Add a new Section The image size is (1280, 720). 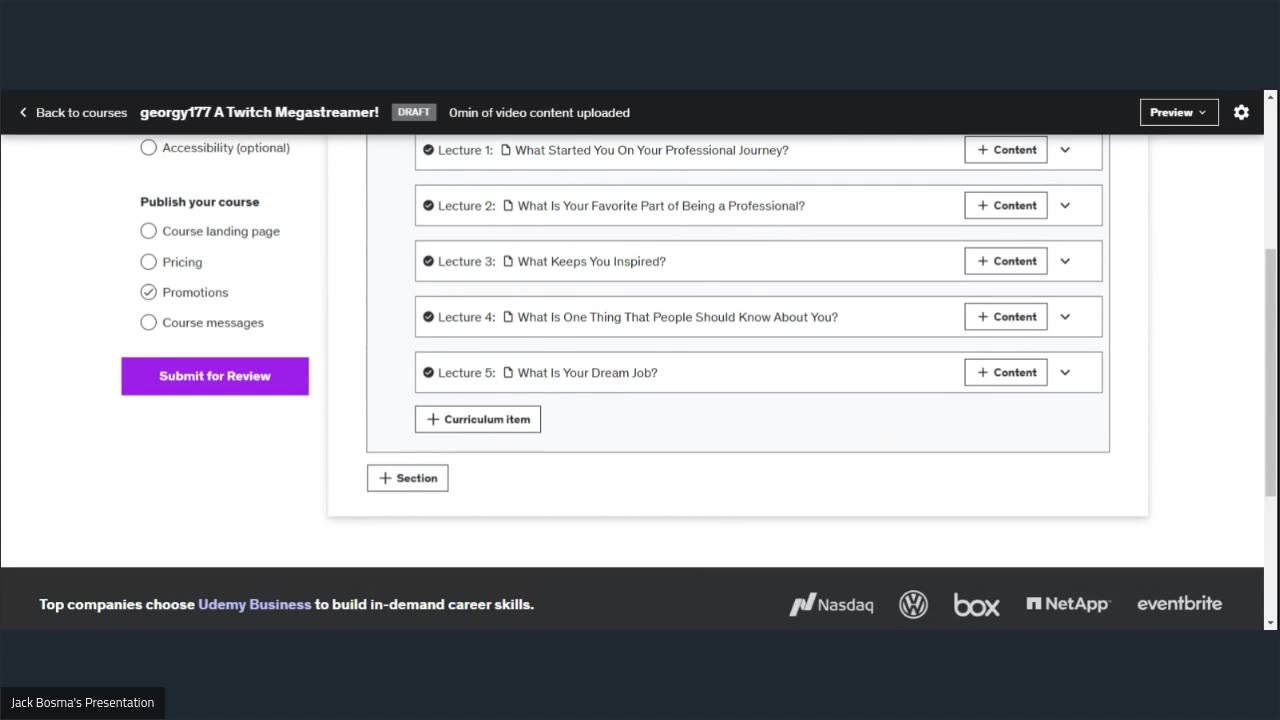pyautogui.click(x=408, y=478)
